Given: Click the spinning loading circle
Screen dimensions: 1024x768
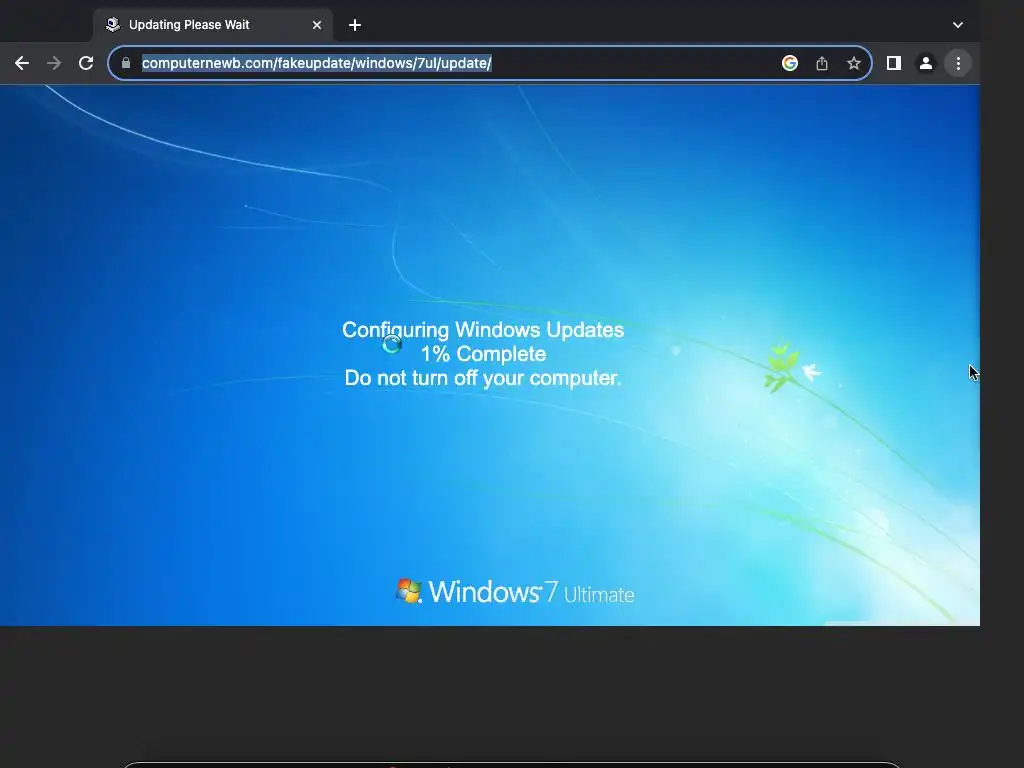Looking at the screenshot, I should click(391, 344).
